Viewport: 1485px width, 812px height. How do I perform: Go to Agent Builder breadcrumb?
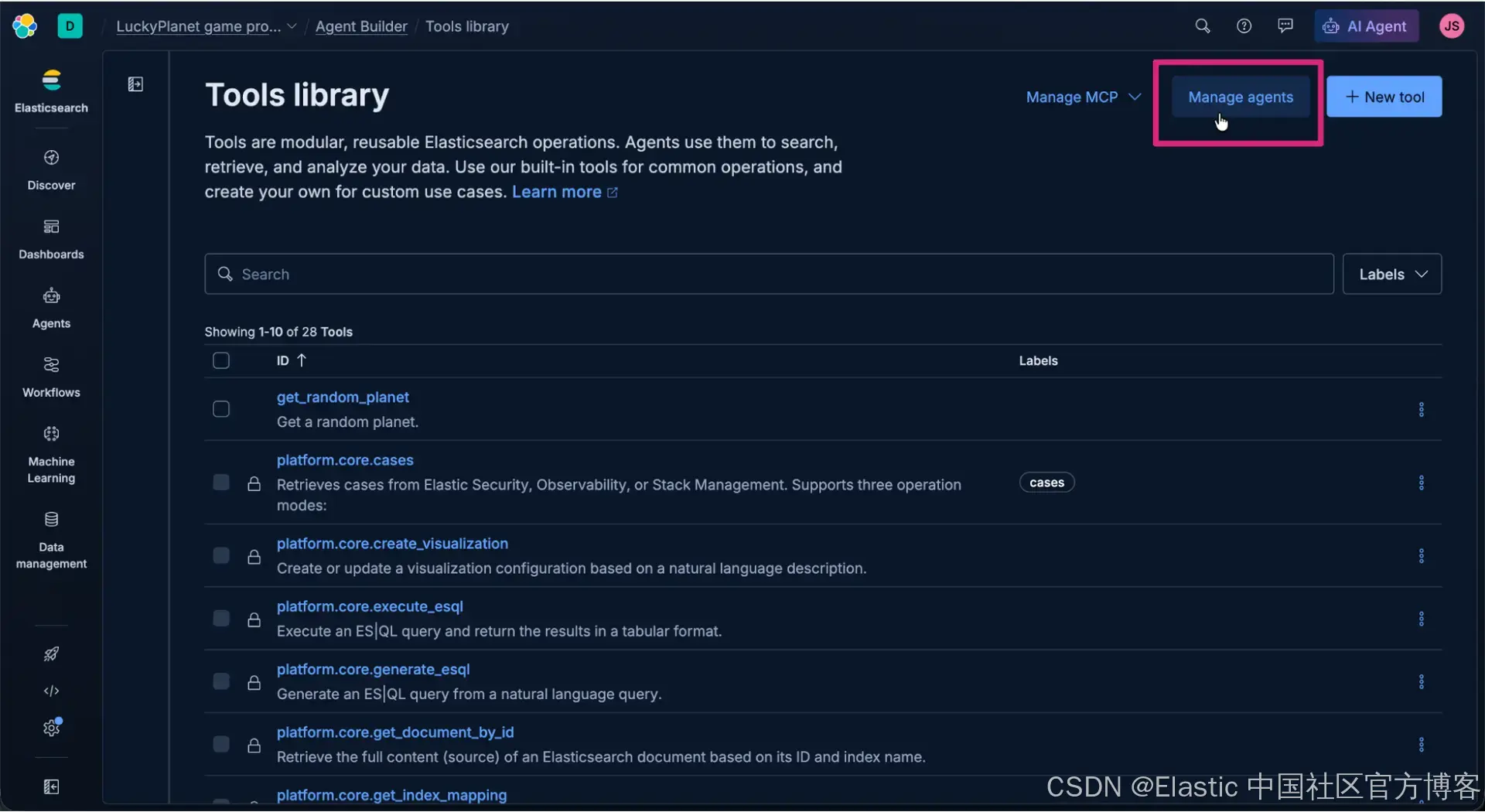pyautogui.click(x=361, y=26)
